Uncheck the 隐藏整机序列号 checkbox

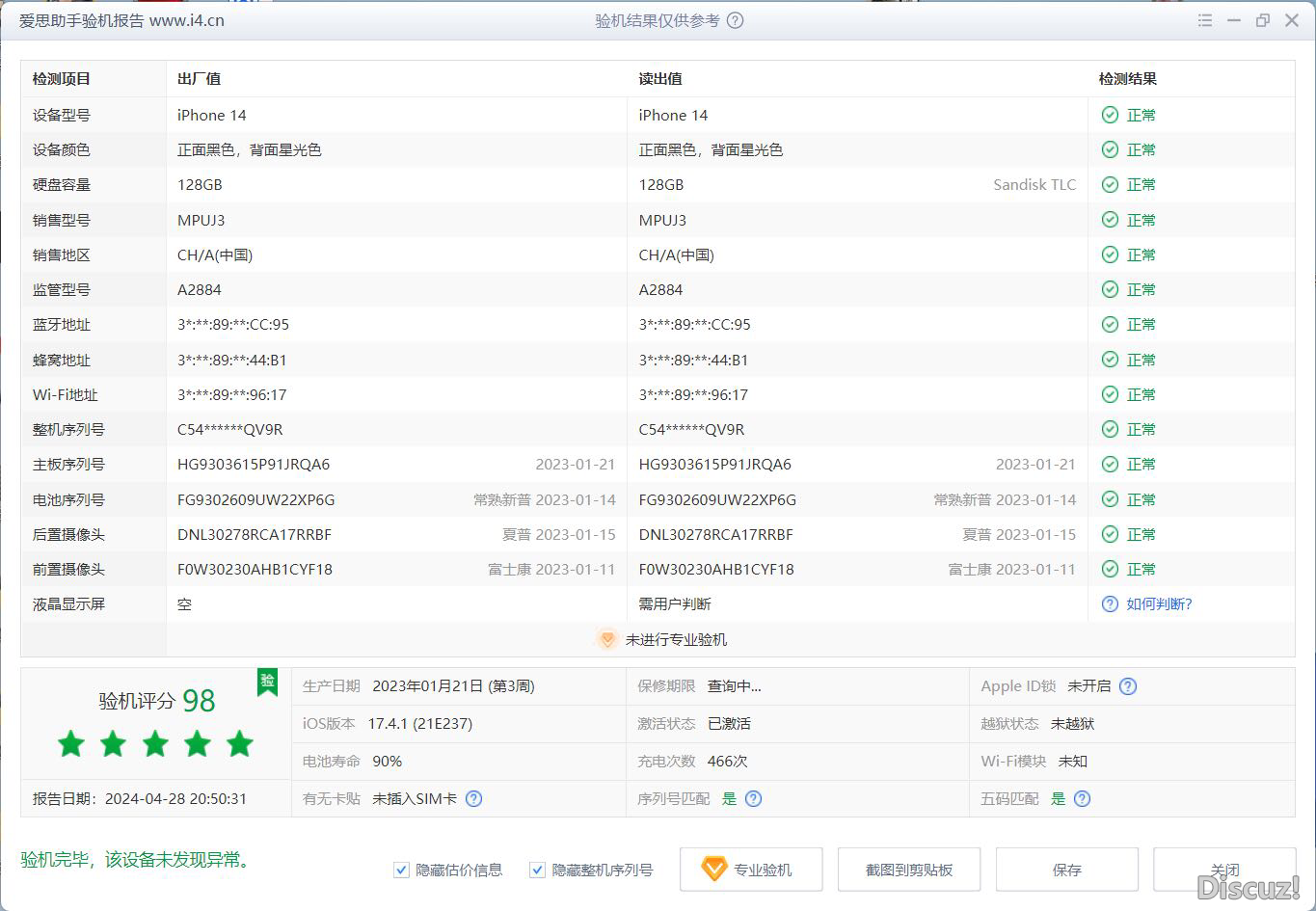(537, 870)
